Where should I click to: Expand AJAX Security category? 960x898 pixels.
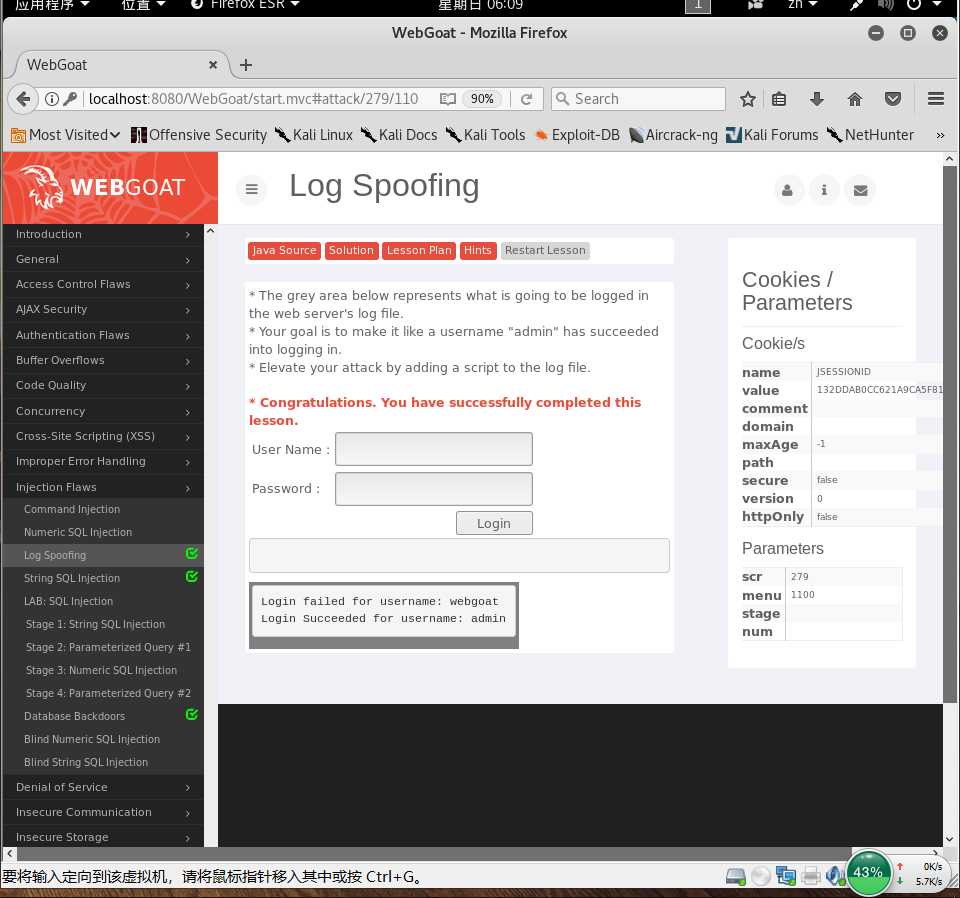(x=103, y=309)
